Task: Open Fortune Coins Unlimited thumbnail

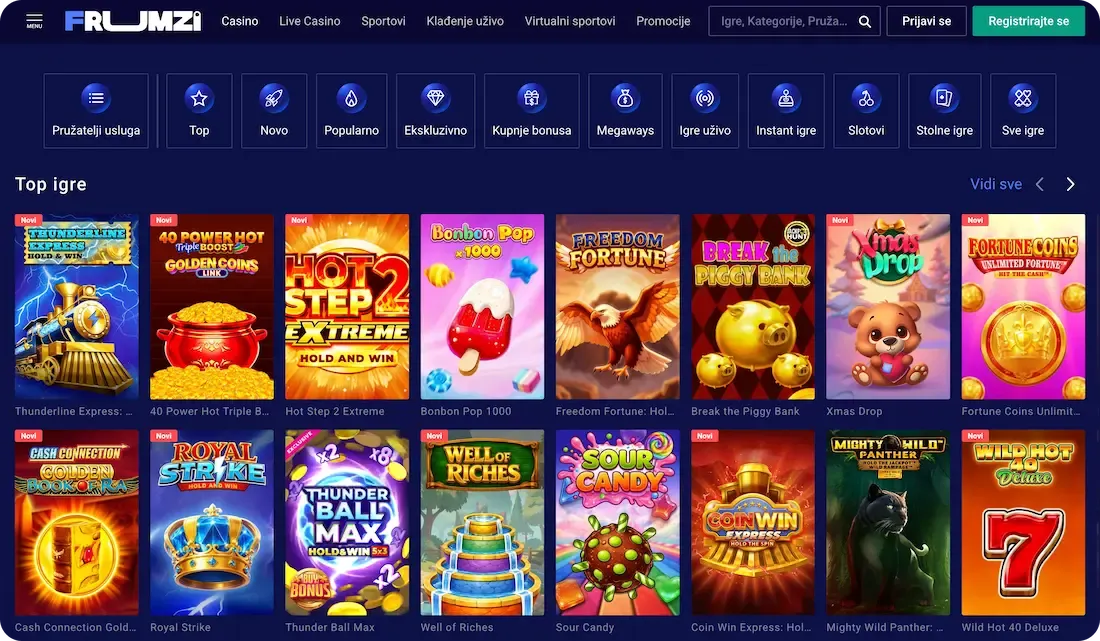Action: pyautogui.click(x=1024, y=306)
